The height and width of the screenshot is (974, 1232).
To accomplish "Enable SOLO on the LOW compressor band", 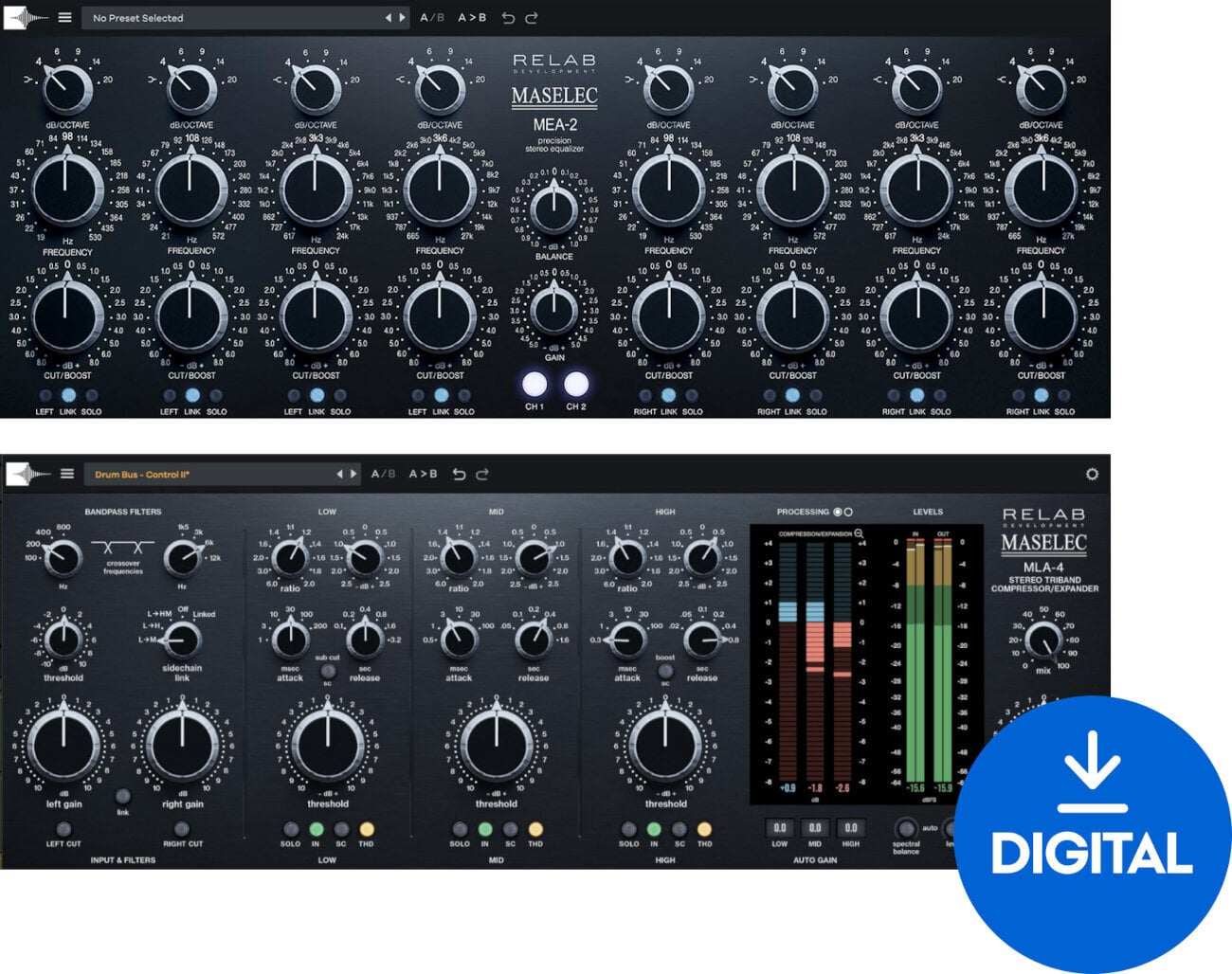I will pyautogui.click(x=291, y=827).
